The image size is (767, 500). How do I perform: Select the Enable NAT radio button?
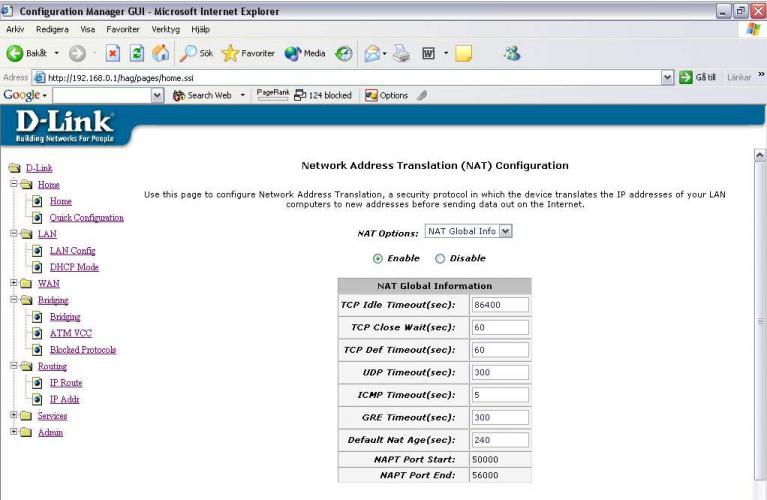tap(378, 259)
